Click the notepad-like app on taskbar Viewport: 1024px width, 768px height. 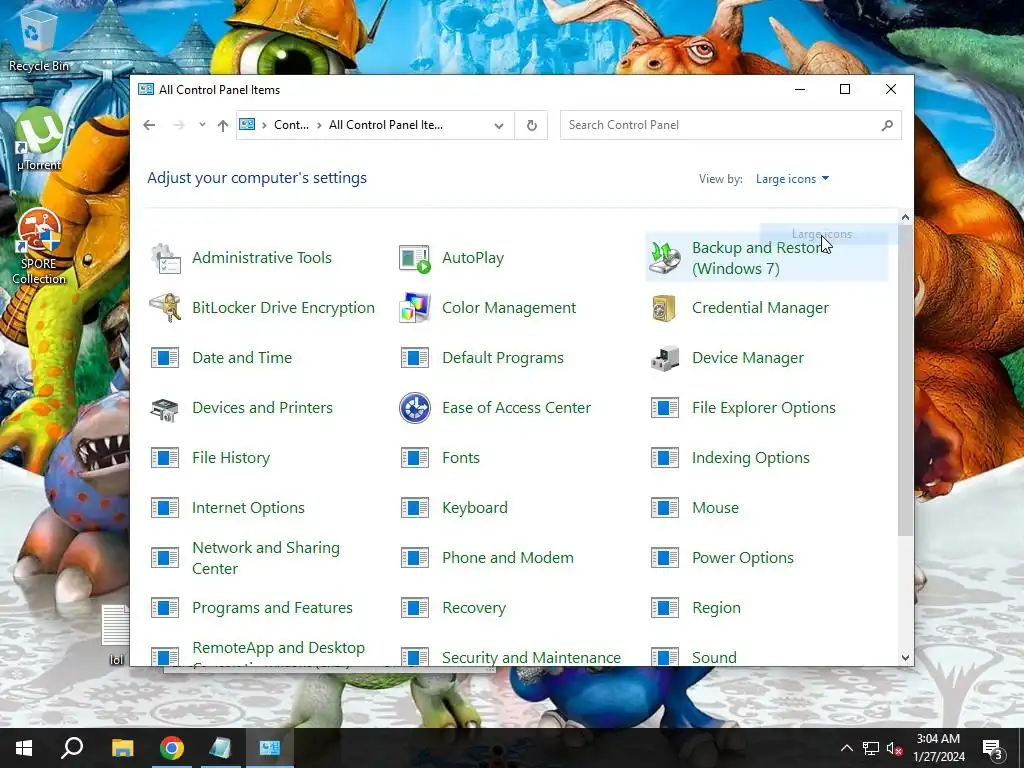(x=221, y=748)
